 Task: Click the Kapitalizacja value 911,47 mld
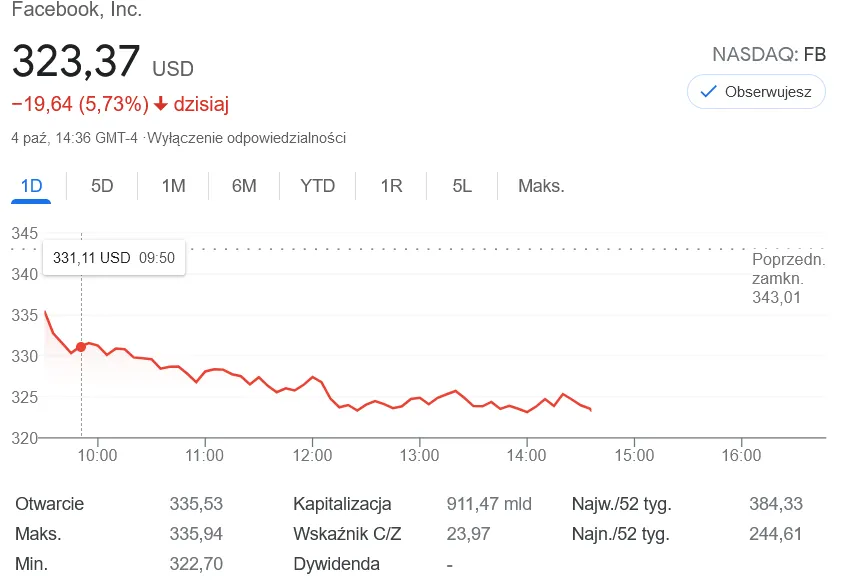(489, 503)
